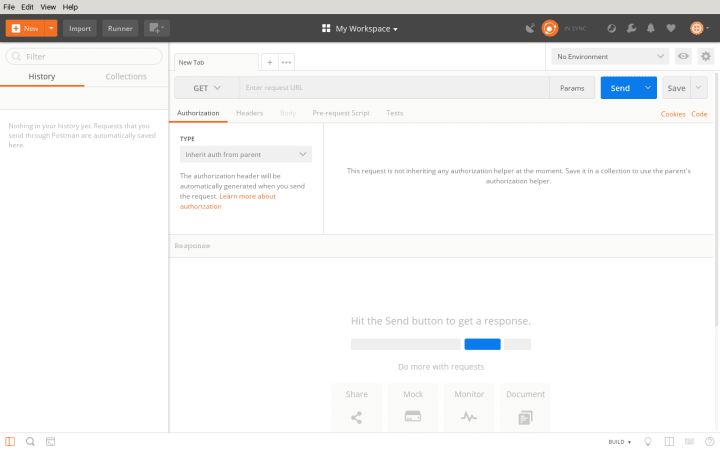Viewport: 720px width, 450px height.
Task: Select the Tests tab
Action: click(394, 113)
